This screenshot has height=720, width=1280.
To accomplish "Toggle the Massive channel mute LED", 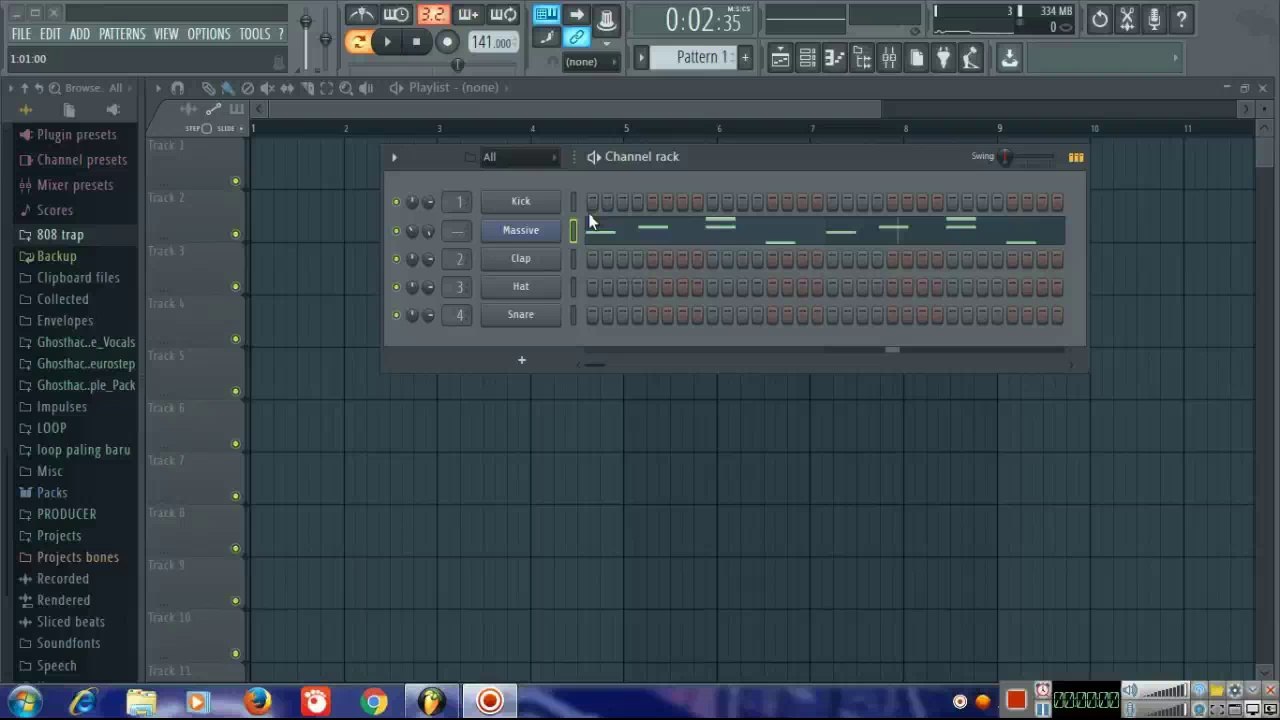I will point(396,231).
